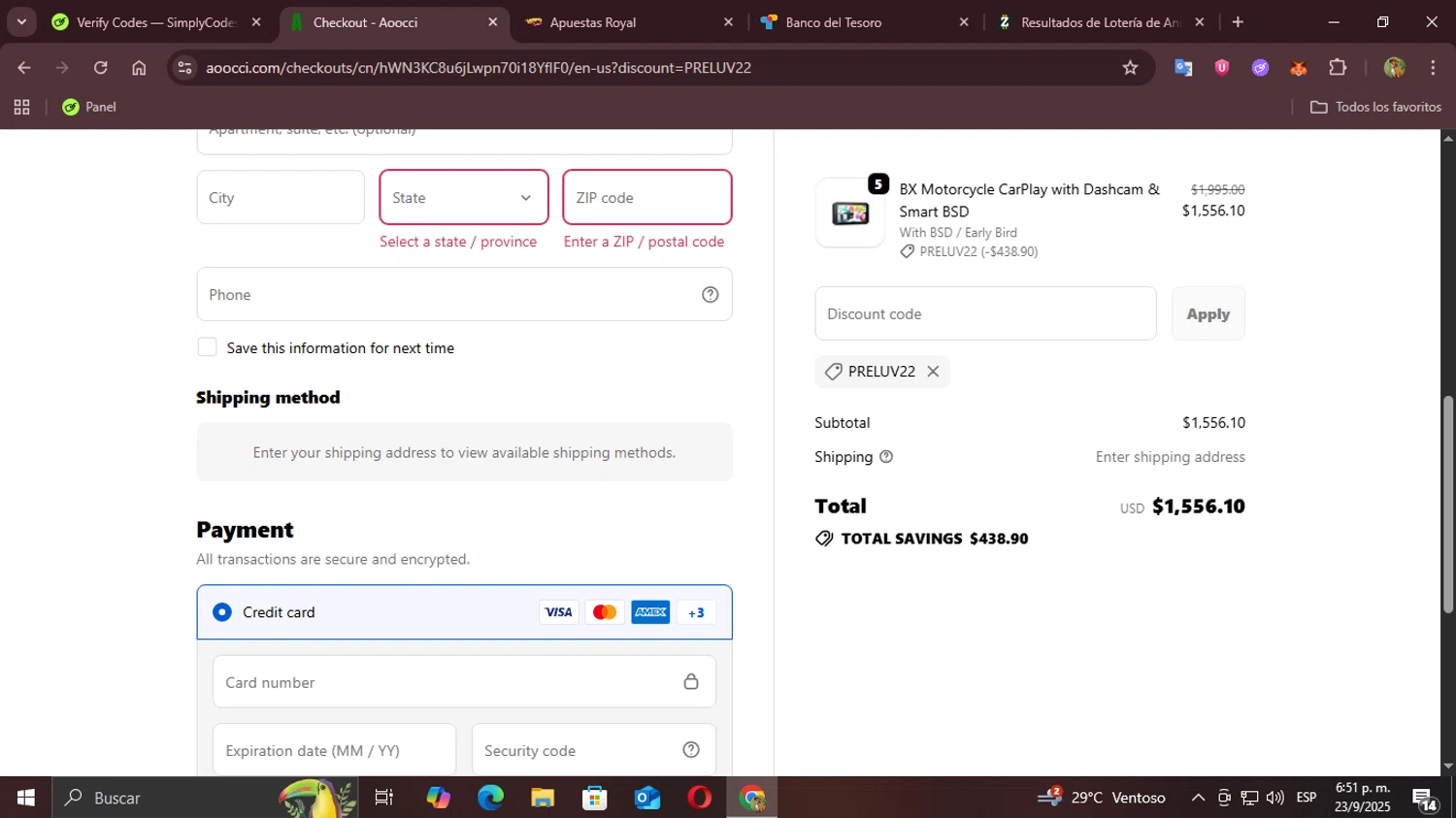The width and height of the screenshot is (1456, 818).
Task: Click the BX Motorcycle CarPlay product thumbnail
Action: 850,213
